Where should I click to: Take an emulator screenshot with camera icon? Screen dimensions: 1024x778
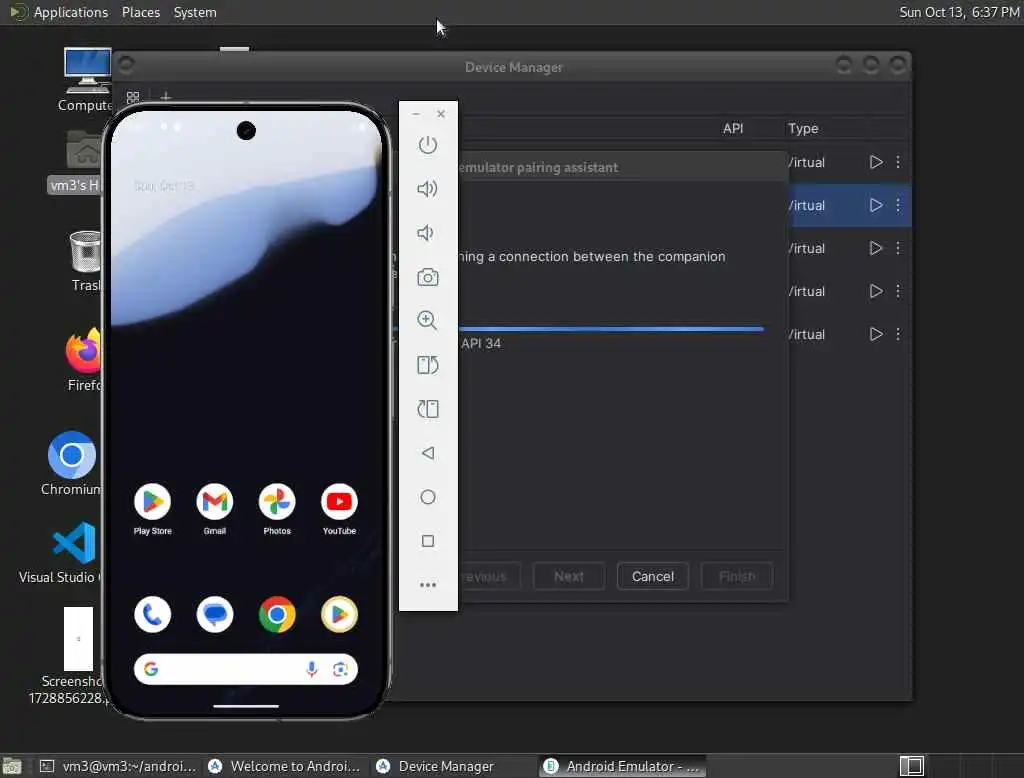tap(428, 277)
